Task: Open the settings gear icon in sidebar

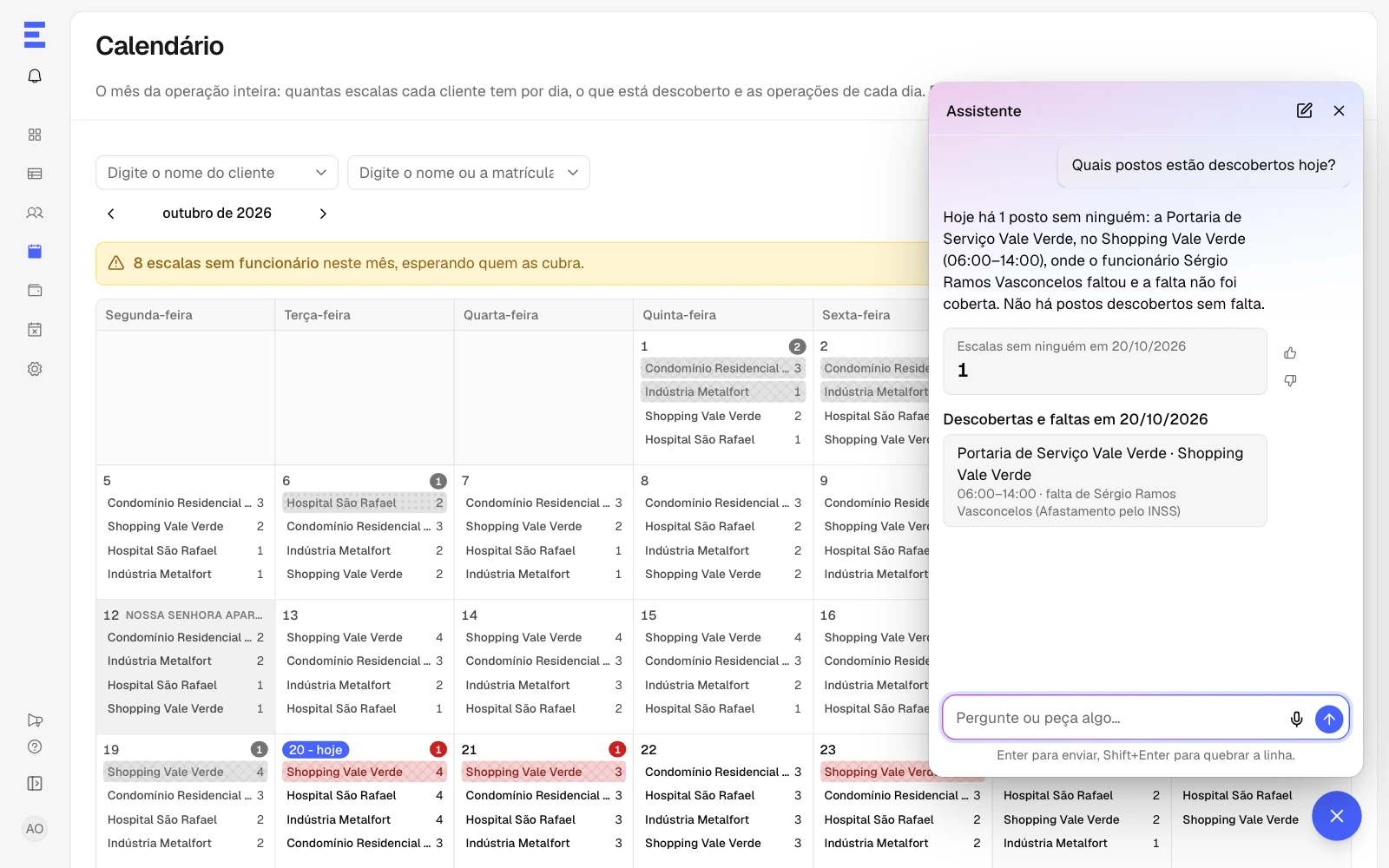Action: (x=35, y=369)
